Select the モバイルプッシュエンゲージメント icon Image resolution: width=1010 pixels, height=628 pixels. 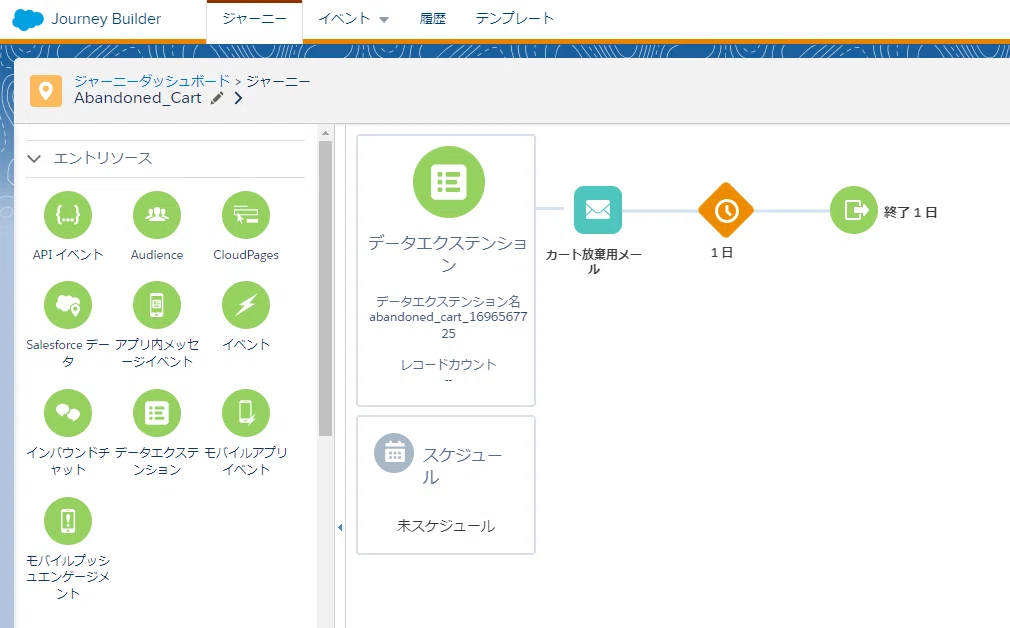(68, 521)
